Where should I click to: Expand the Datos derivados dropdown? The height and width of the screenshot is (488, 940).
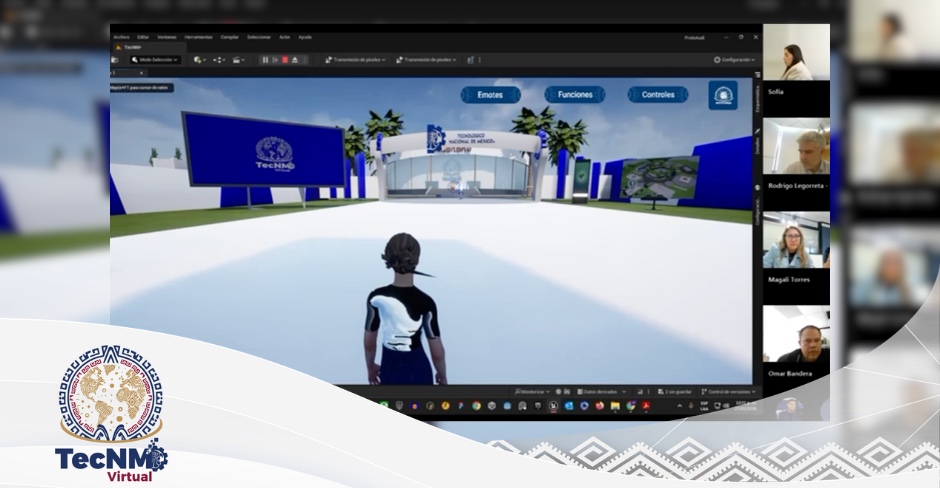tap(601, 391)
